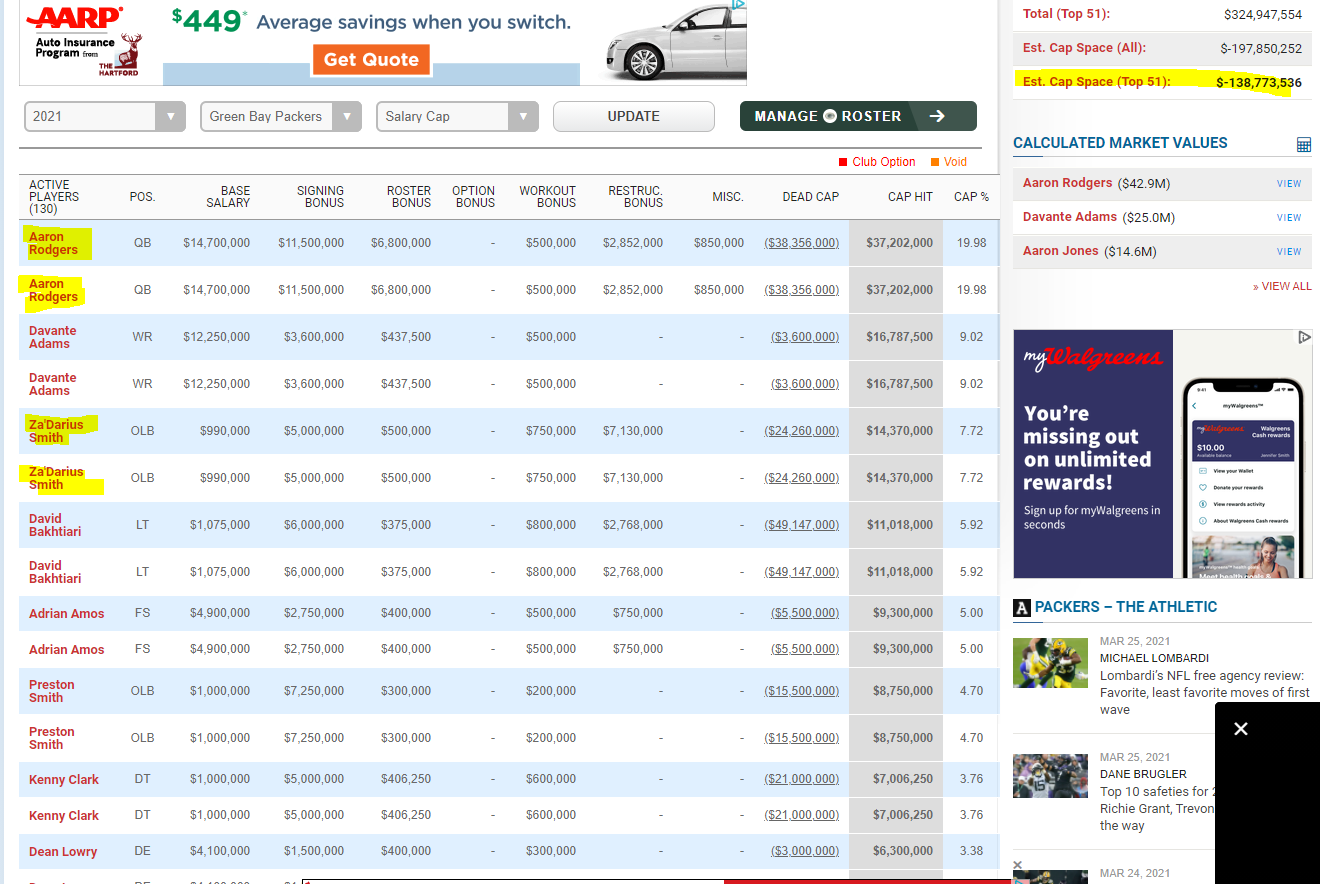Sort by the OPTION BONUS column header

click(x=473, y=197)
